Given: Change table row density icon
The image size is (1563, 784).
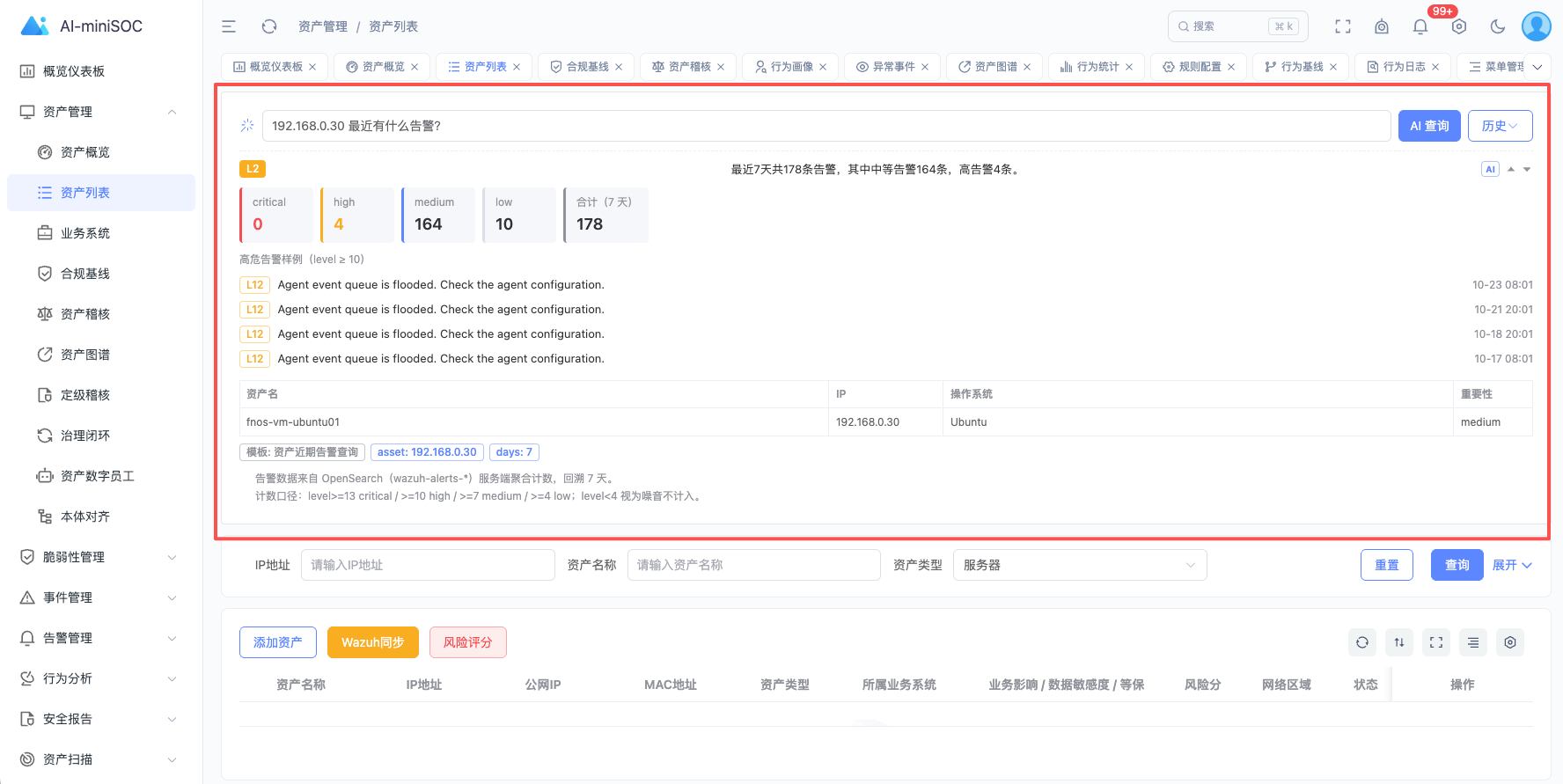Looking at the screenshot, I should point(1473,642).
